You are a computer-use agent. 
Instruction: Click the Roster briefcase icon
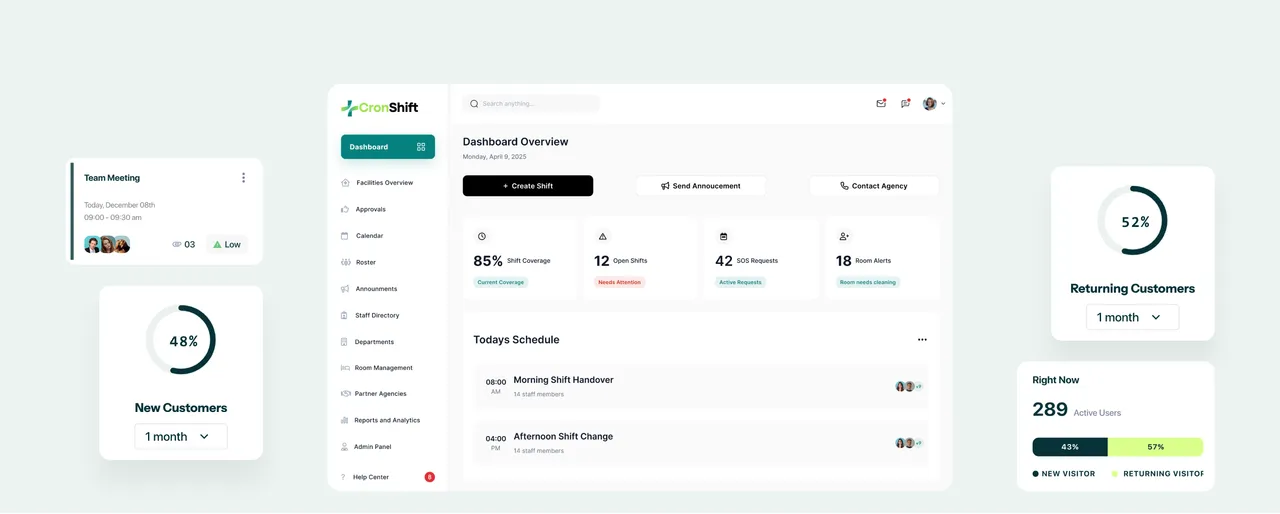pos(346,262)
